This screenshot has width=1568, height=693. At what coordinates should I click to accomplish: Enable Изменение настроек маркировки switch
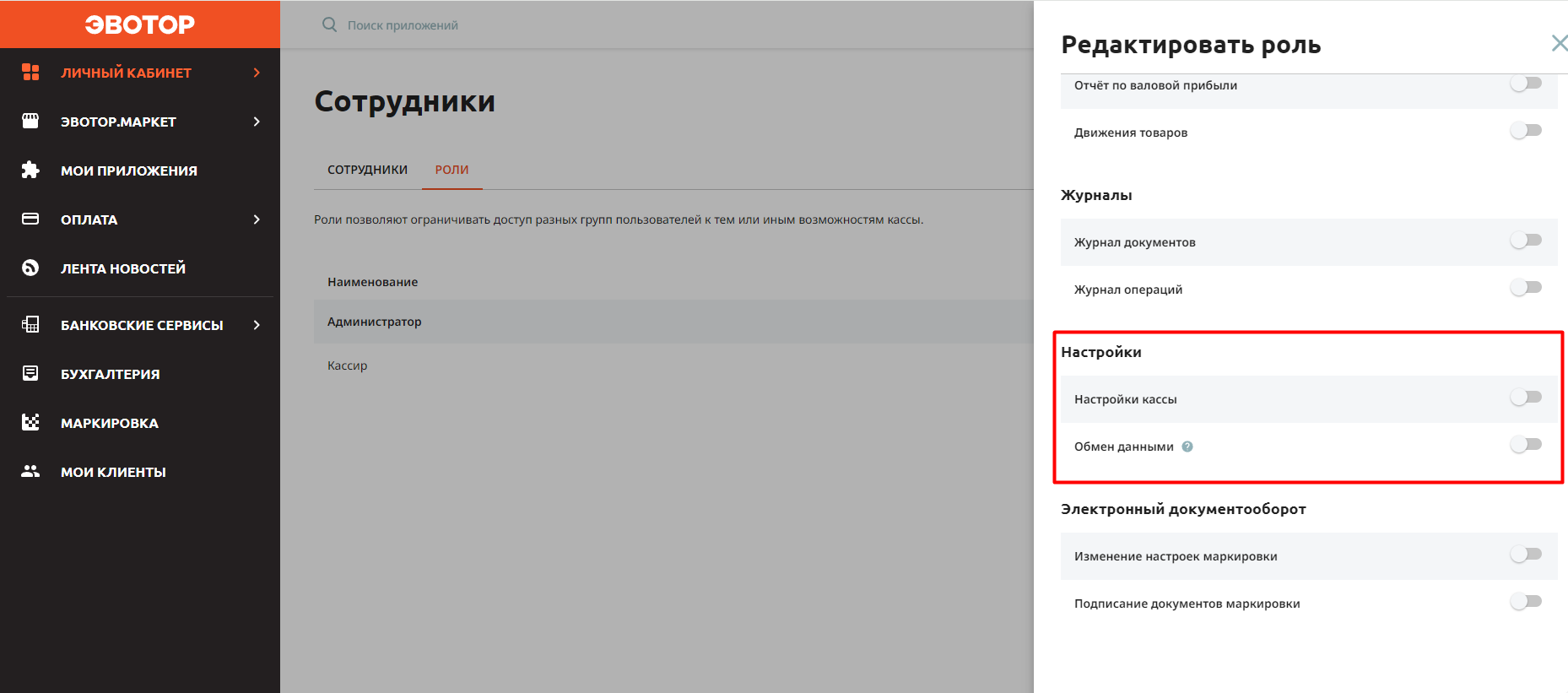point(1526,555)
